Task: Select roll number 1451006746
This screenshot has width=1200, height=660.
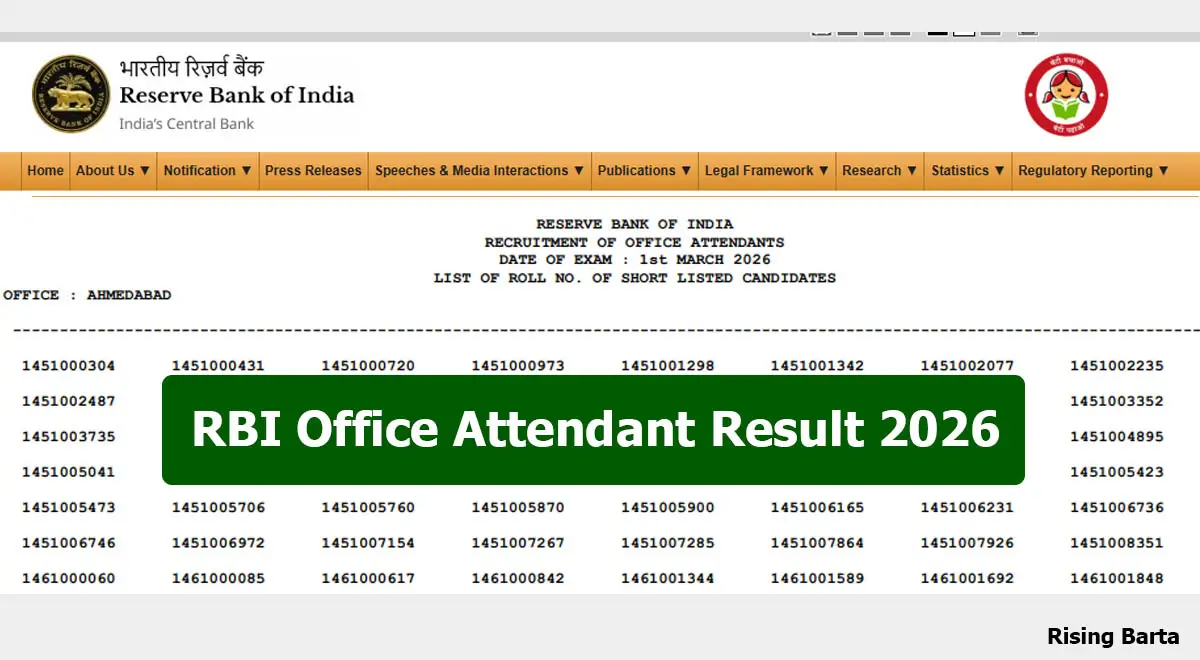Action: pyautogui.click(x=68, y=543)
